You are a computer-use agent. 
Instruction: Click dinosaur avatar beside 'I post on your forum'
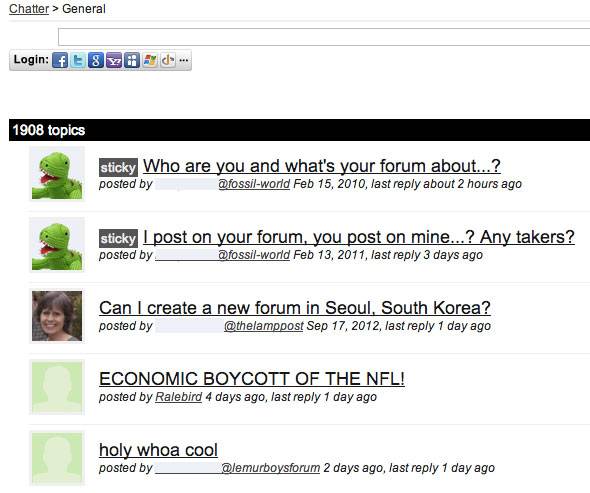point(57,245)
